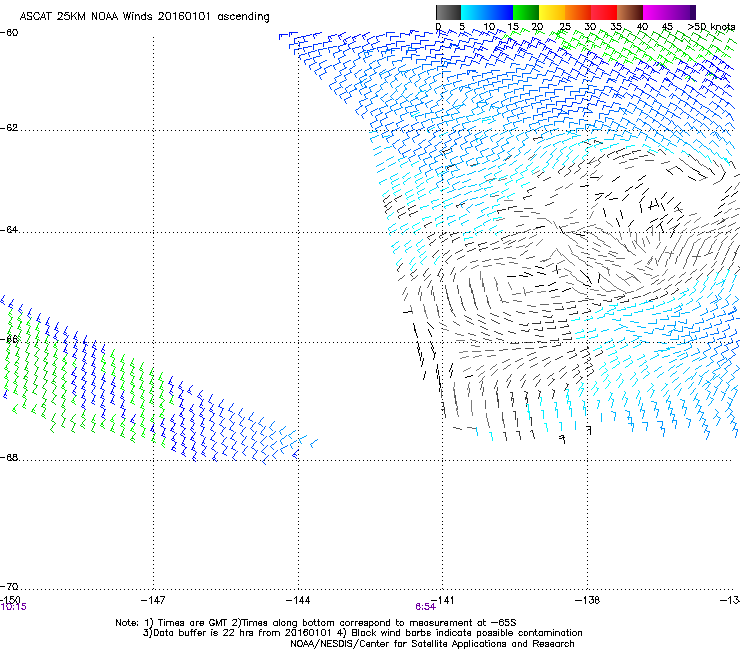This screenshot has width=740, height=650.
Task: Click the '-138' longitude axis label
Action: click(x=588, y=600)
